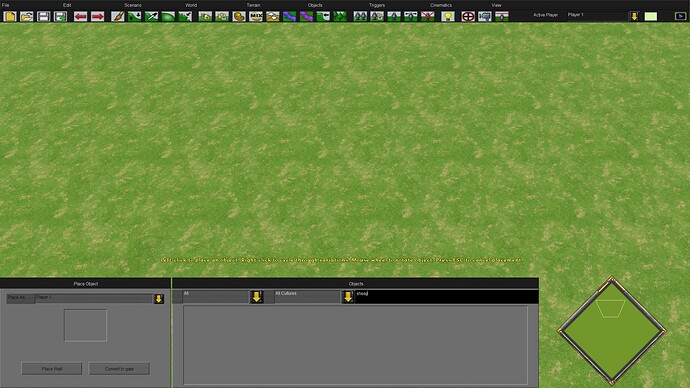Save scenario using the floppy disk icon
The image size is (690, 388).
[x=44, y=17]
